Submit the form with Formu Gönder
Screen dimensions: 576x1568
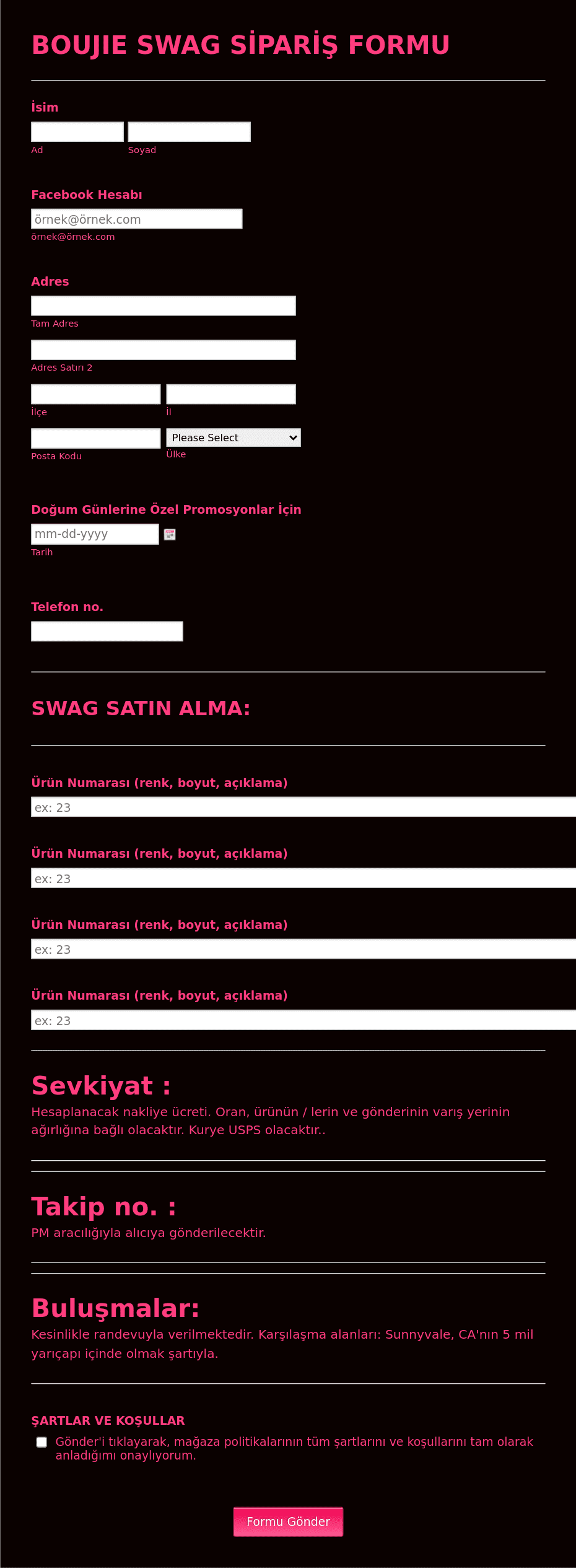pos(288,1522)
